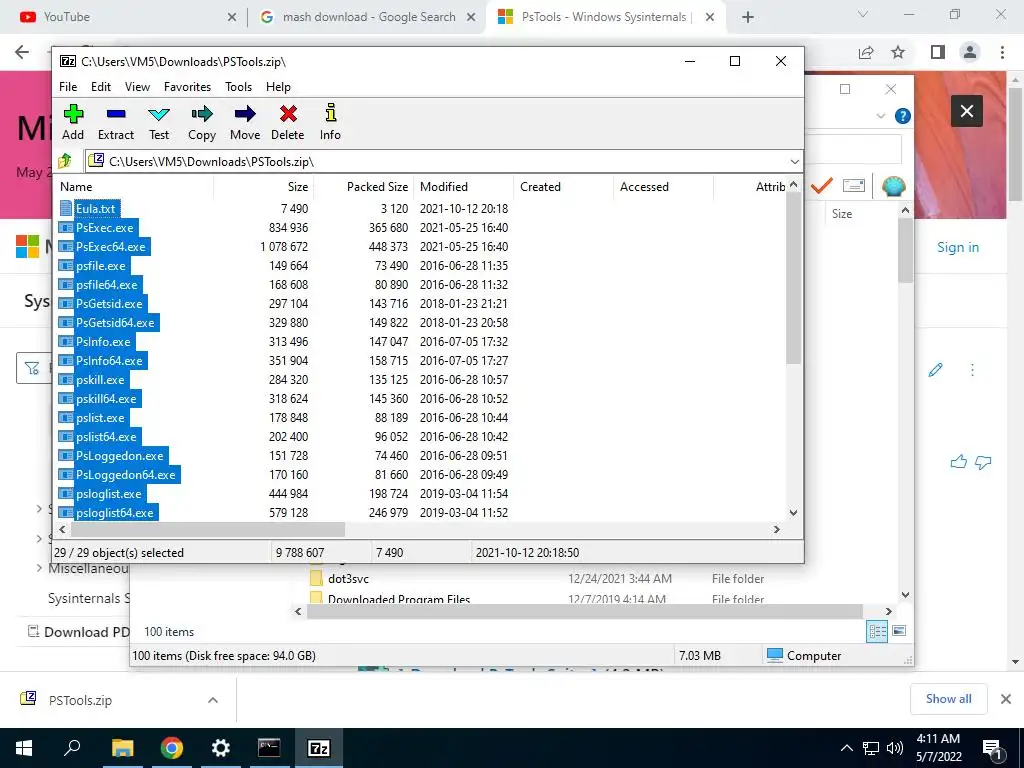Screen dimensions: 1024x768
Task: Close the banner with X button
Action: [x=967, y=111]
